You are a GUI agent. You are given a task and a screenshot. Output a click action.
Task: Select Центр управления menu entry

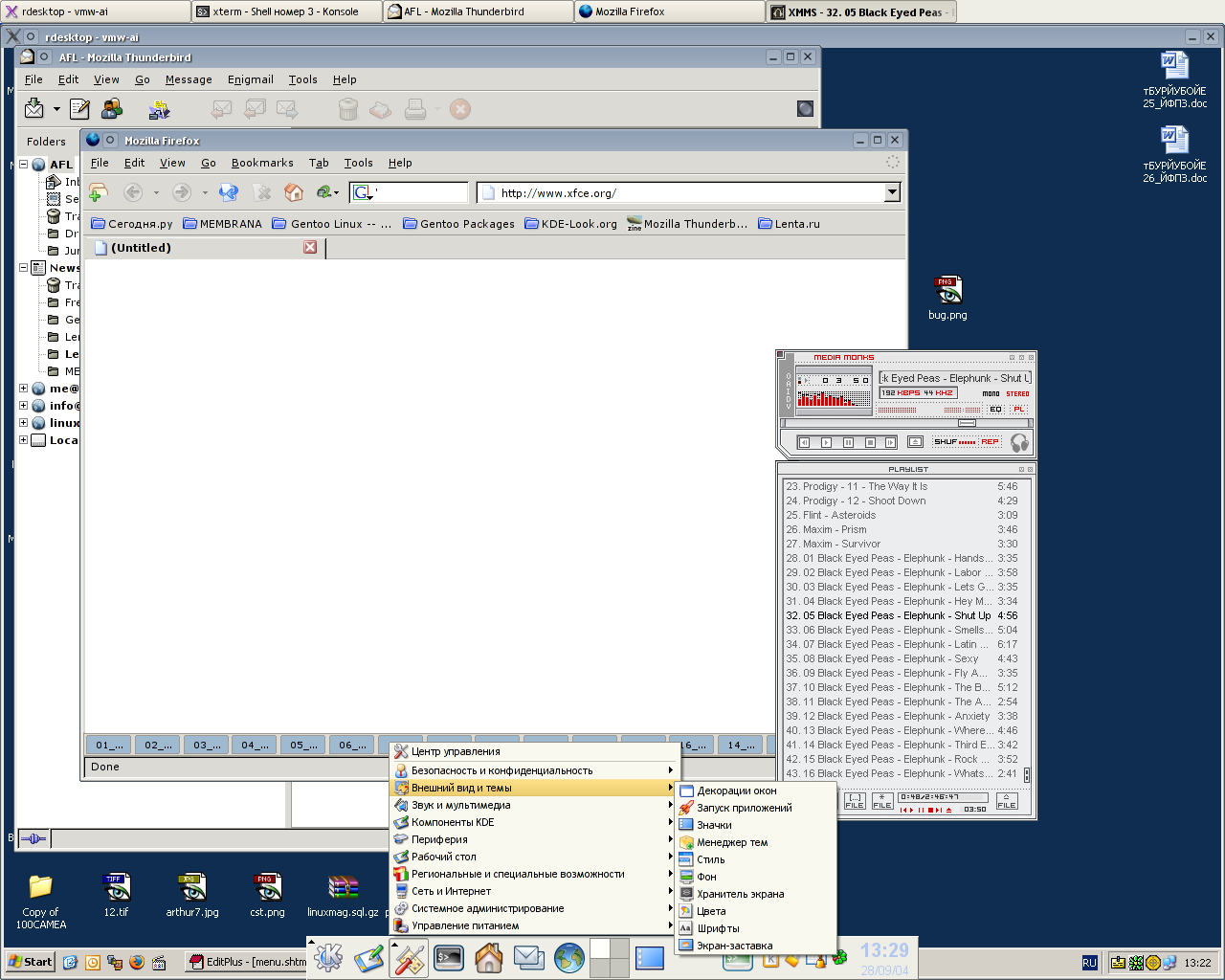coord(534,751)
